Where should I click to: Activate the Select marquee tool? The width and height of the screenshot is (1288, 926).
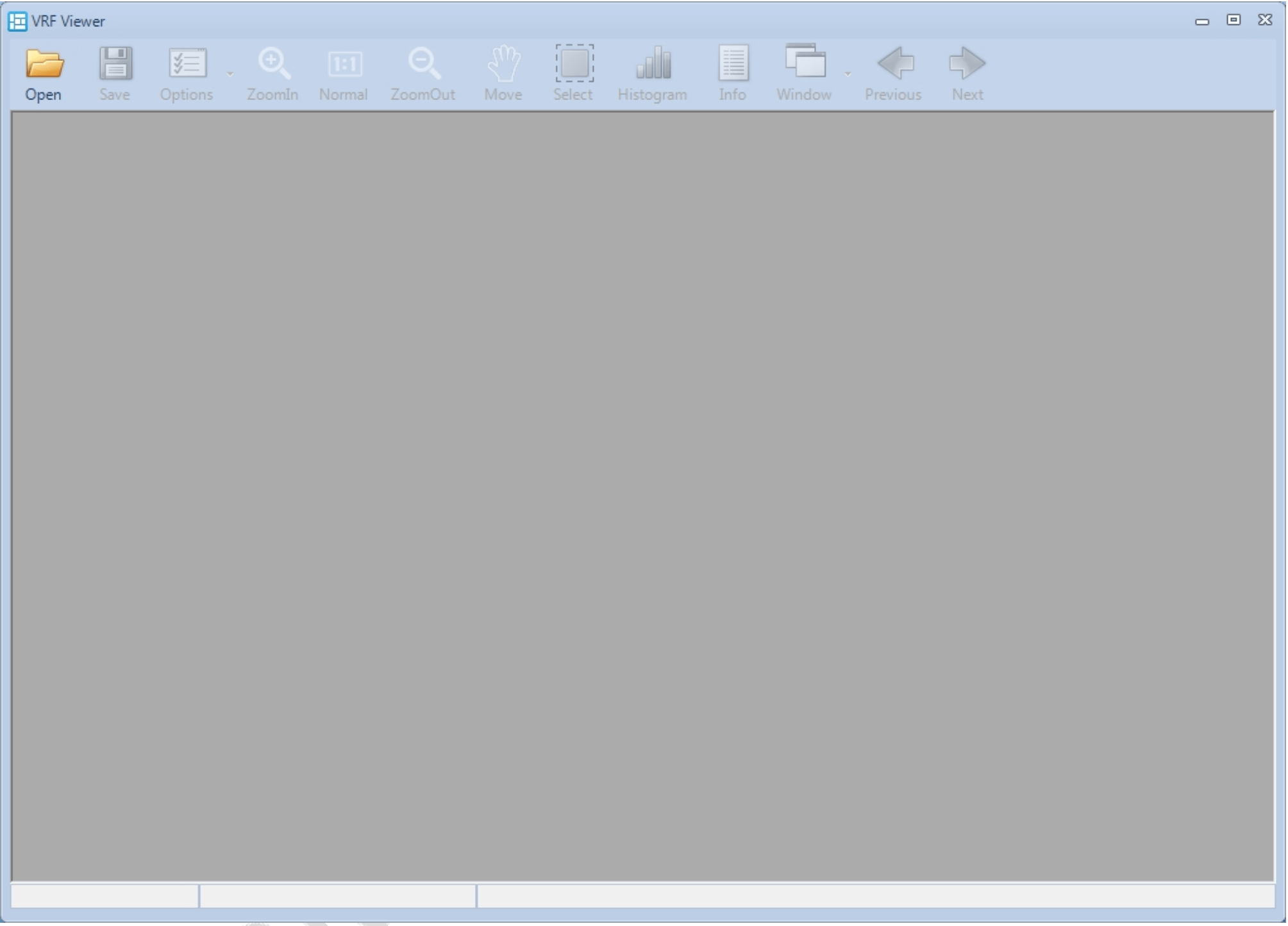574,64
